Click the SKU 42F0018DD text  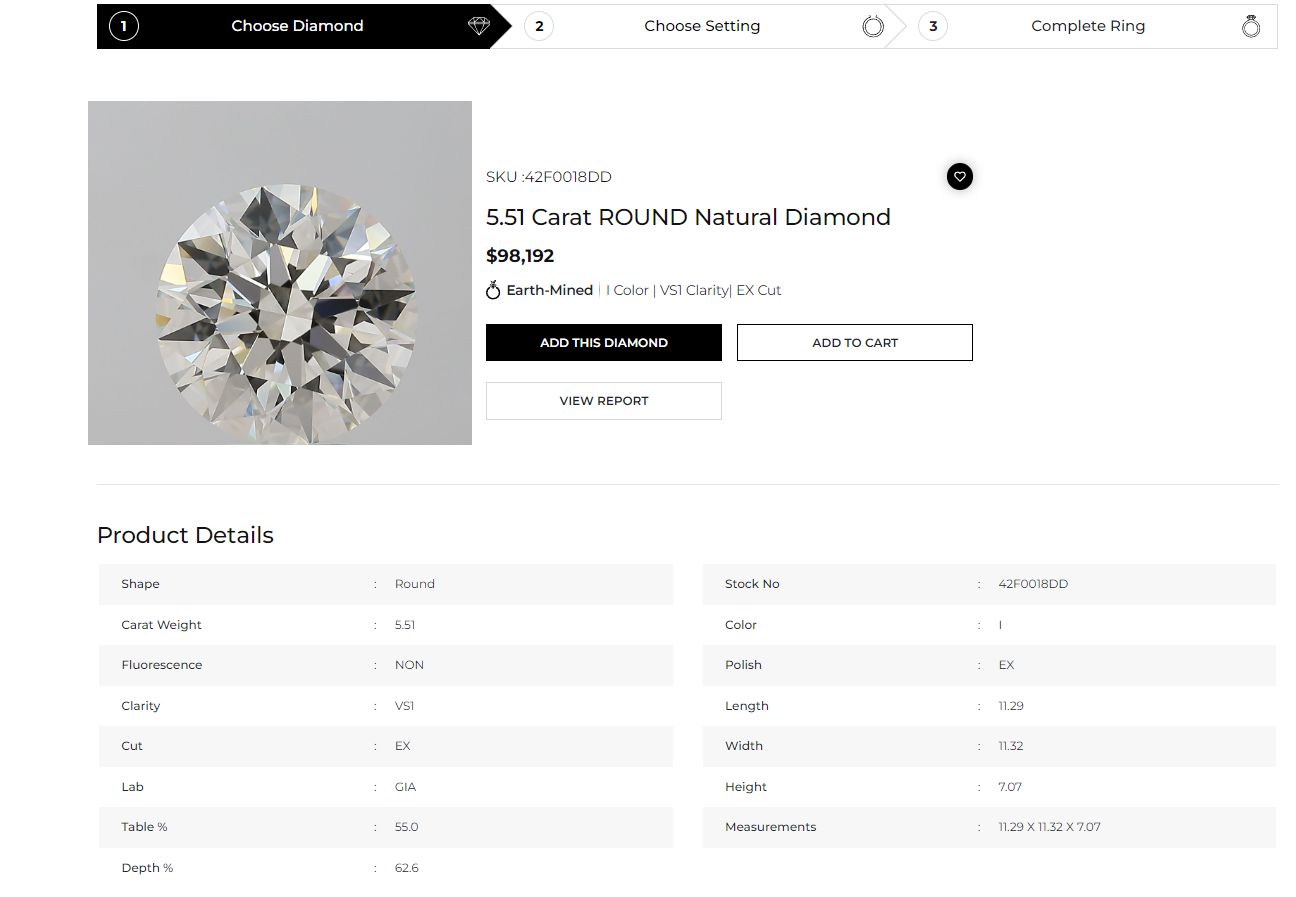coord(549,177)
